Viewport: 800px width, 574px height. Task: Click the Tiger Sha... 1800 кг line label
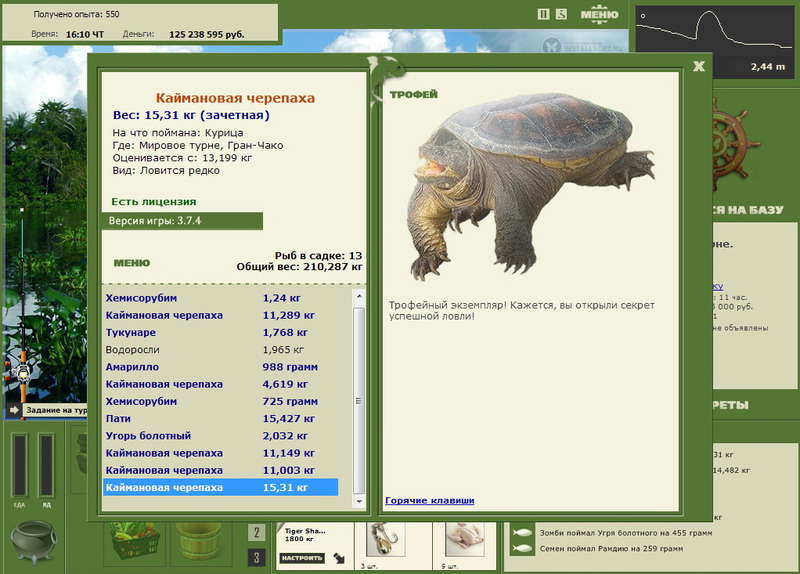click(x=306, y=535)
